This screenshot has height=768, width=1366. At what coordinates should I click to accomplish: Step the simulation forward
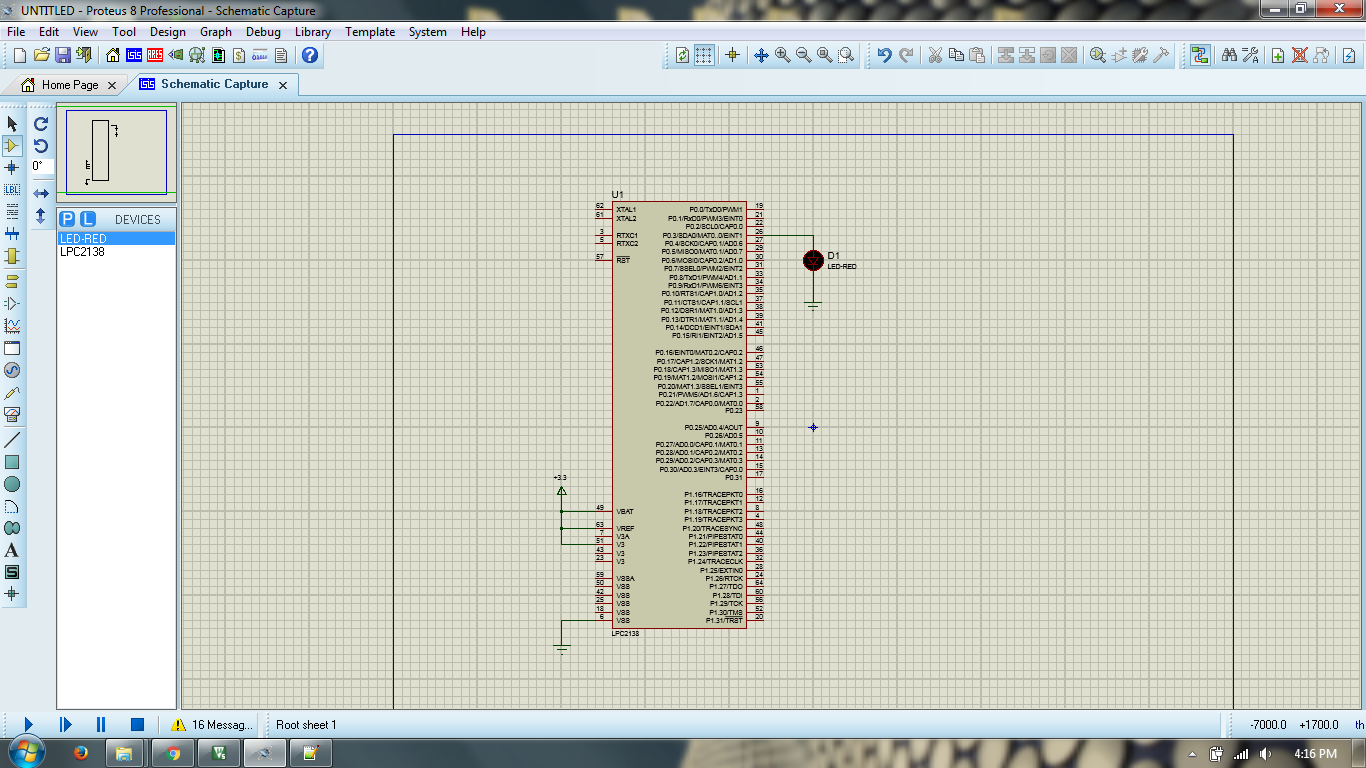click(x=65, y=724)
